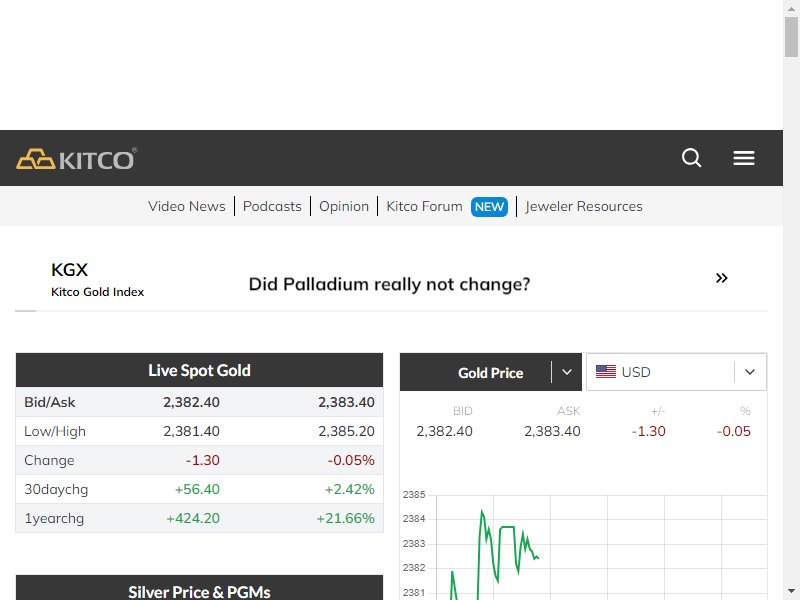Visit Kitco Forum link
The width and height of the screenshot is (800, 600).
pyautogui.click(x=424, y=206)
